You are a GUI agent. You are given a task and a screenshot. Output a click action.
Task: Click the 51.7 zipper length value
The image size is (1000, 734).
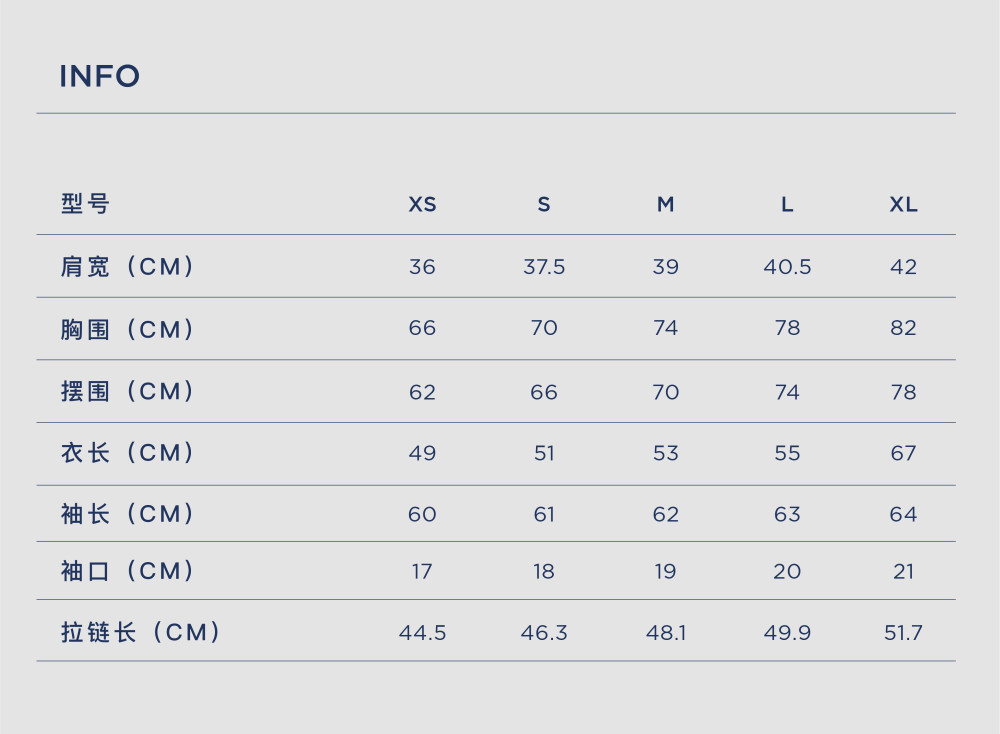[x=903, y=633]
